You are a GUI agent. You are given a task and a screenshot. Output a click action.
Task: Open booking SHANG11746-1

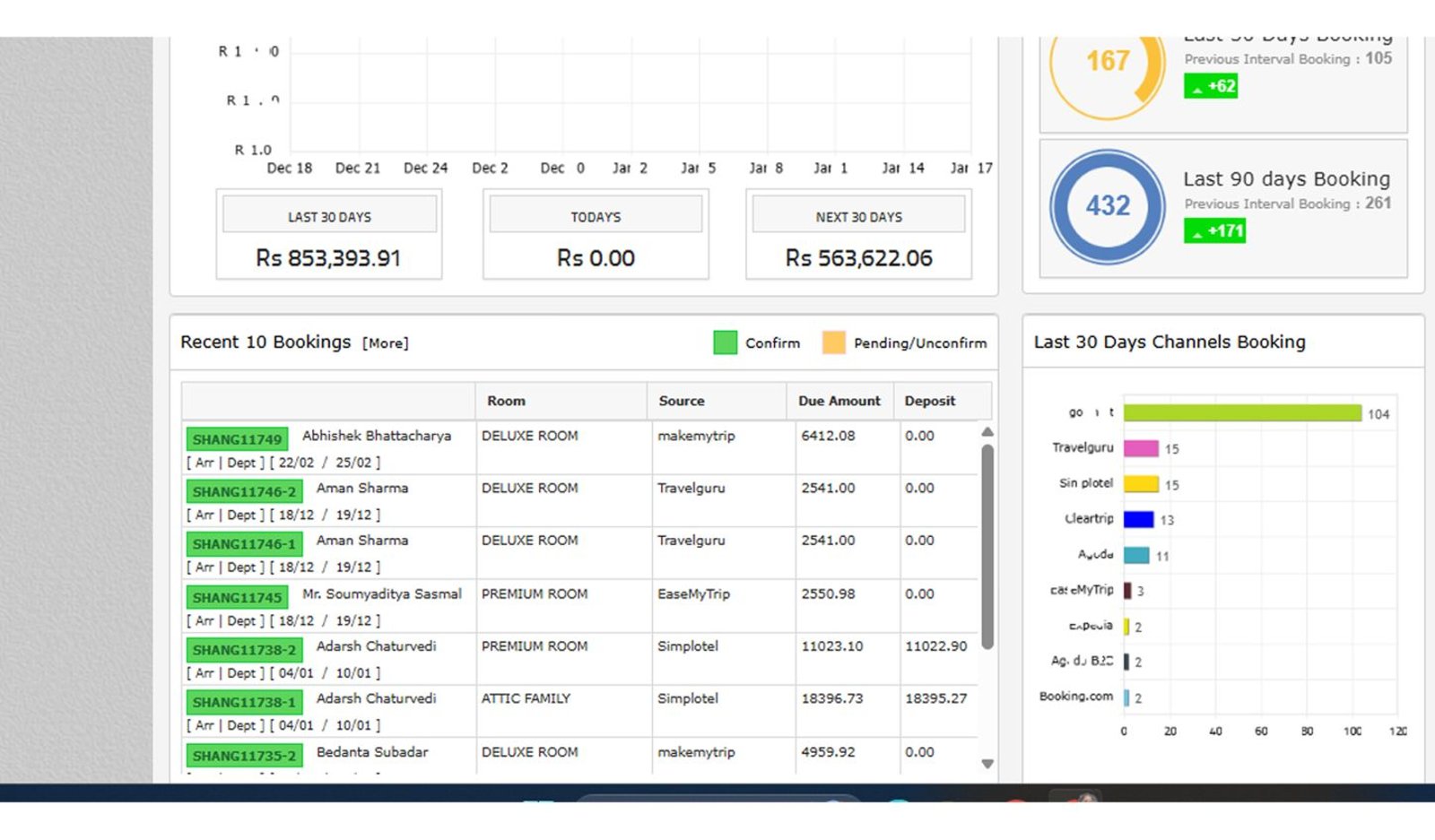tap(244, 544)
